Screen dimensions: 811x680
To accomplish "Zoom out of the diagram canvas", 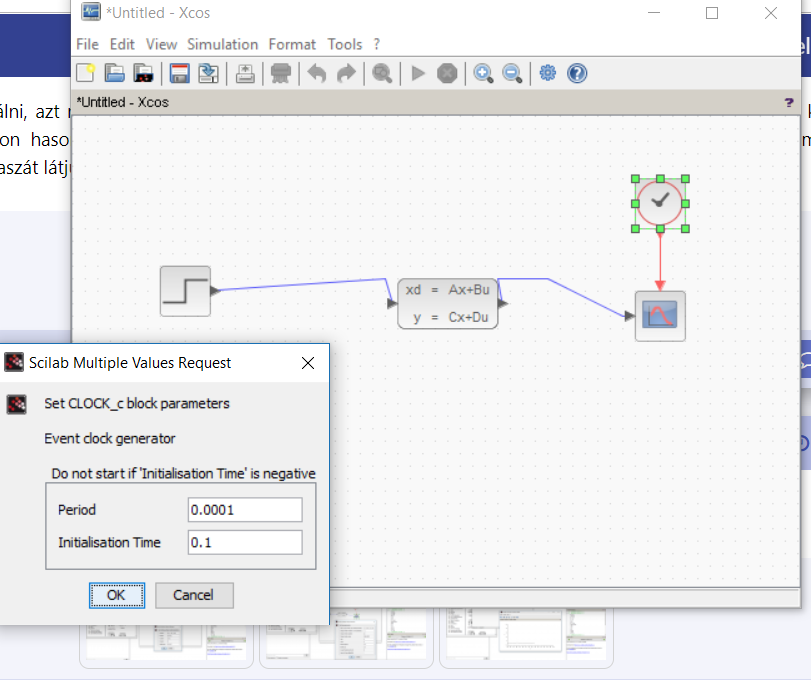I will click(x=512, y=73).
